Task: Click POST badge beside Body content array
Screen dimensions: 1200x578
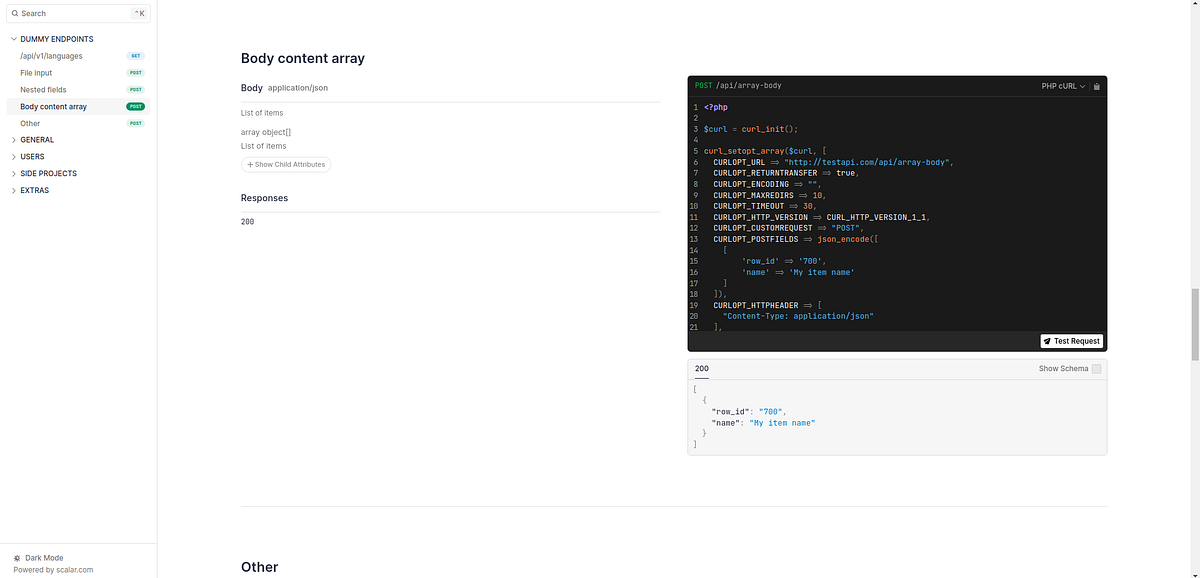Action: coord(135,106)
